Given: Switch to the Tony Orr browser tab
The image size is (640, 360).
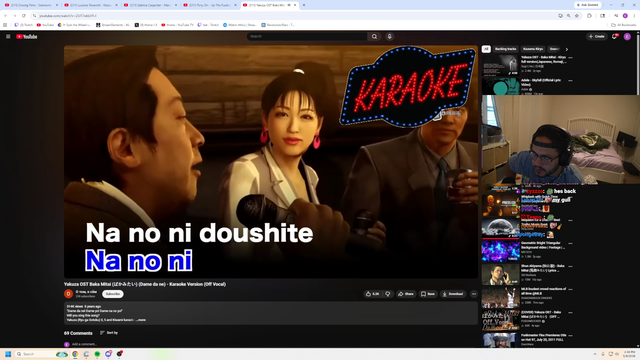Looking at the screenshot, I should click(x=209, y=5).
